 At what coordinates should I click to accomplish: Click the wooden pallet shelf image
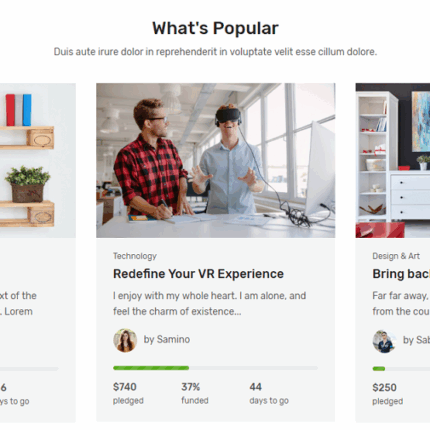38,160
